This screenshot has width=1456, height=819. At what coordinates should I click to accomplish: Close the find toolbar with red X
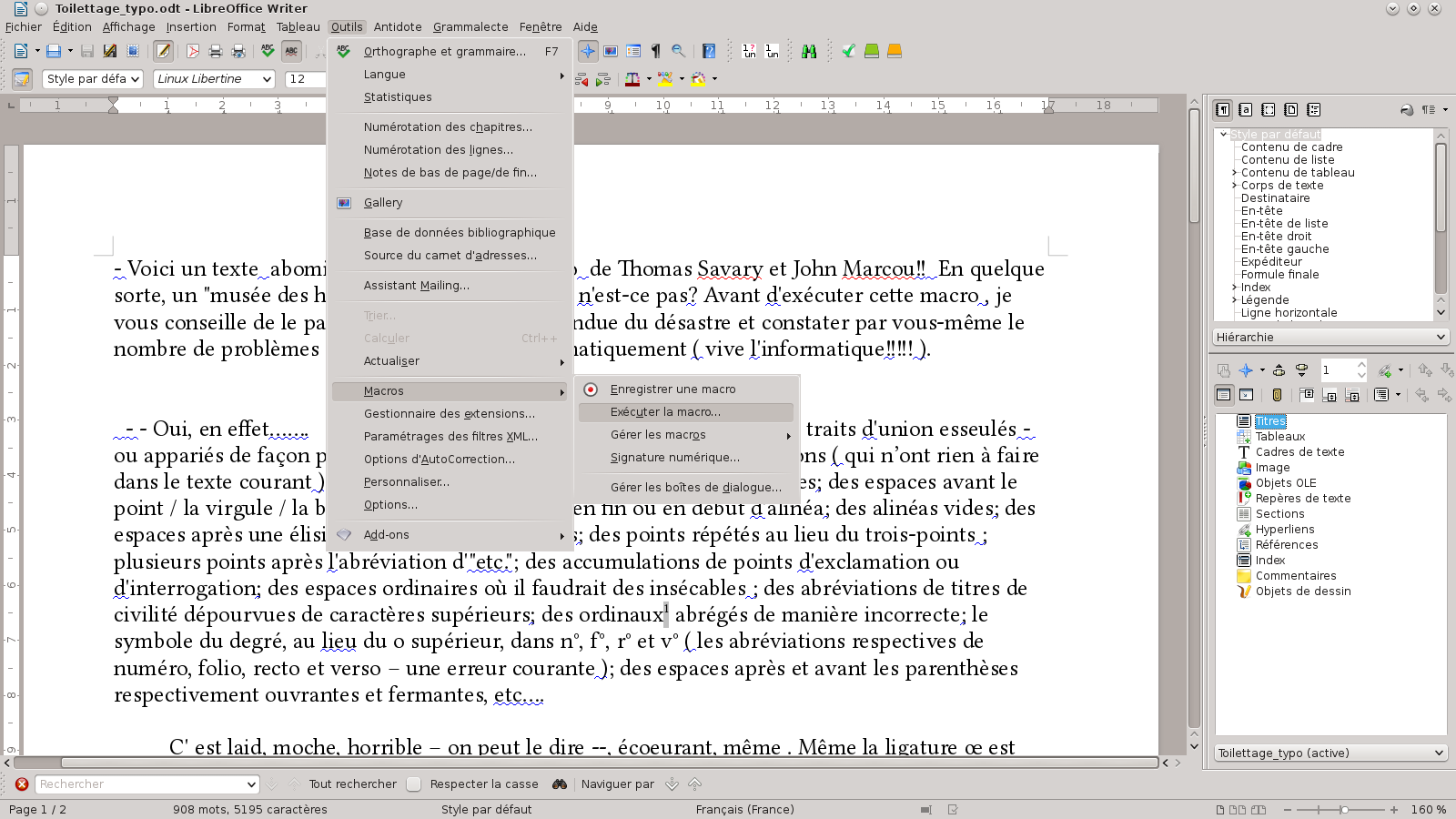coord(22,784)
